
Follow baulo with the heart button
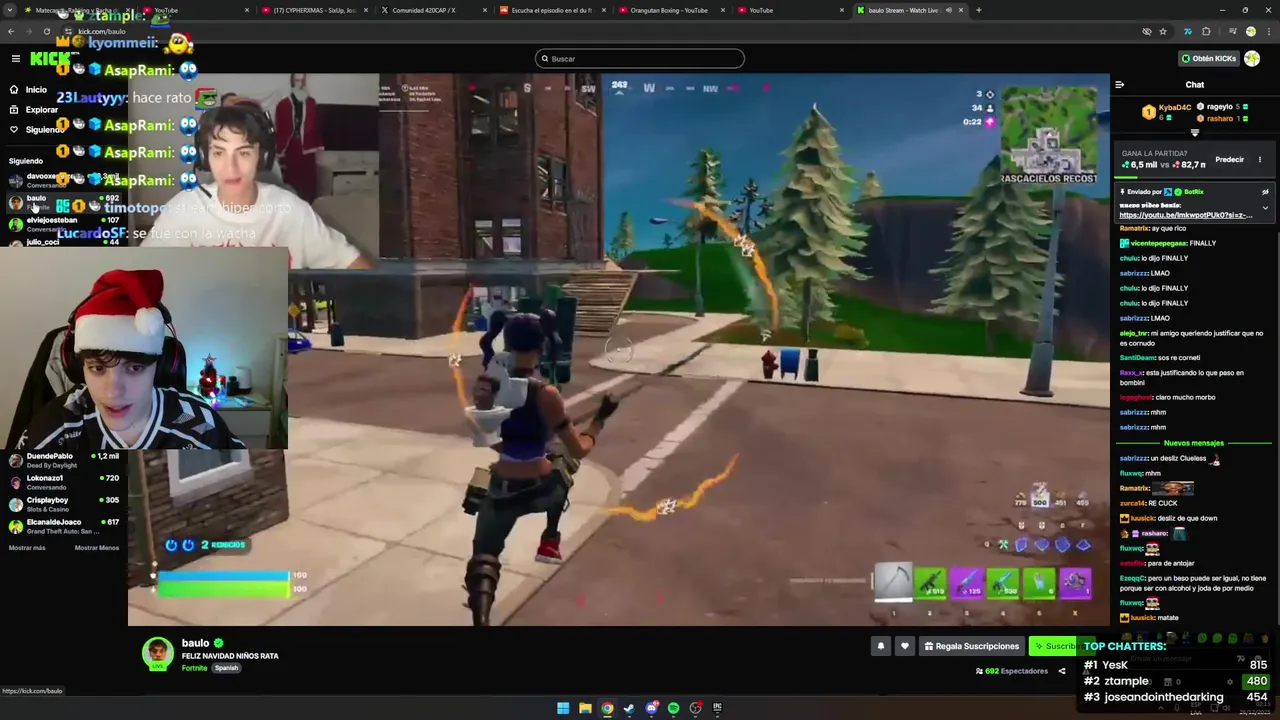(x=905, y=646)
